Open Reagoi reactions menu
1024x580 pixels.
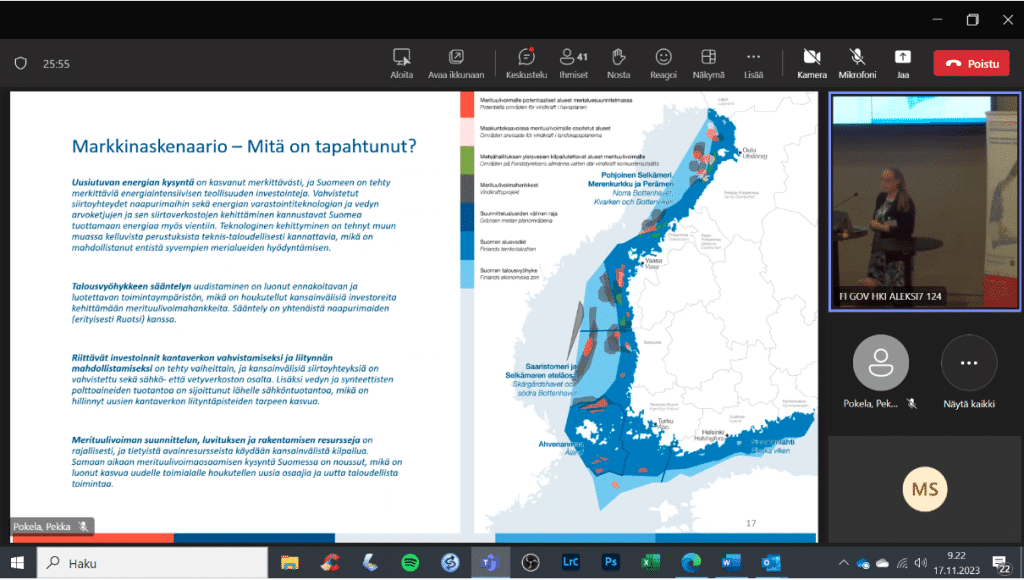coord(664,64)
